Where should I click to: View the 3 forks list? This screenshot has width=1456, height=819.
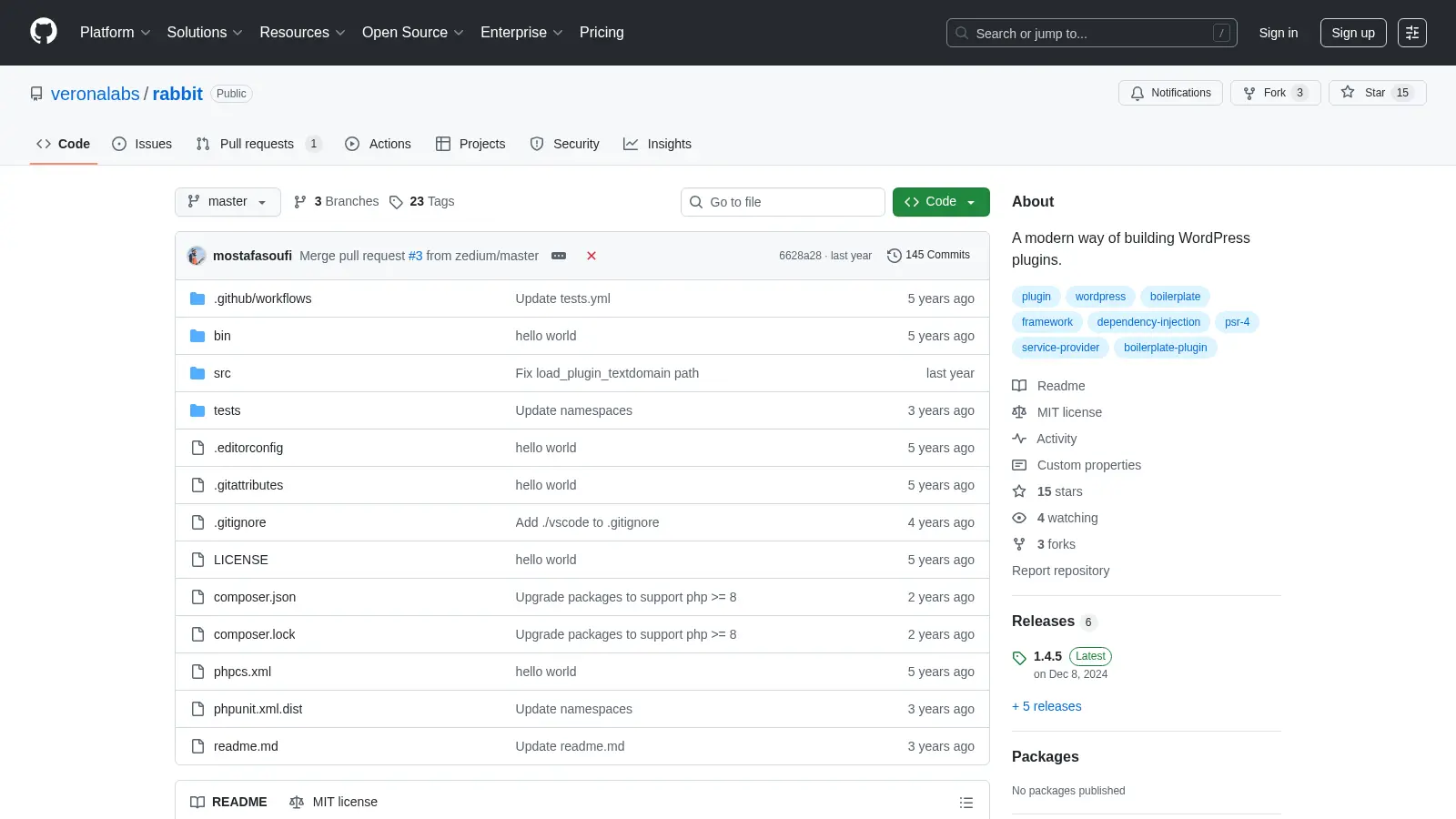point(1044,544)
